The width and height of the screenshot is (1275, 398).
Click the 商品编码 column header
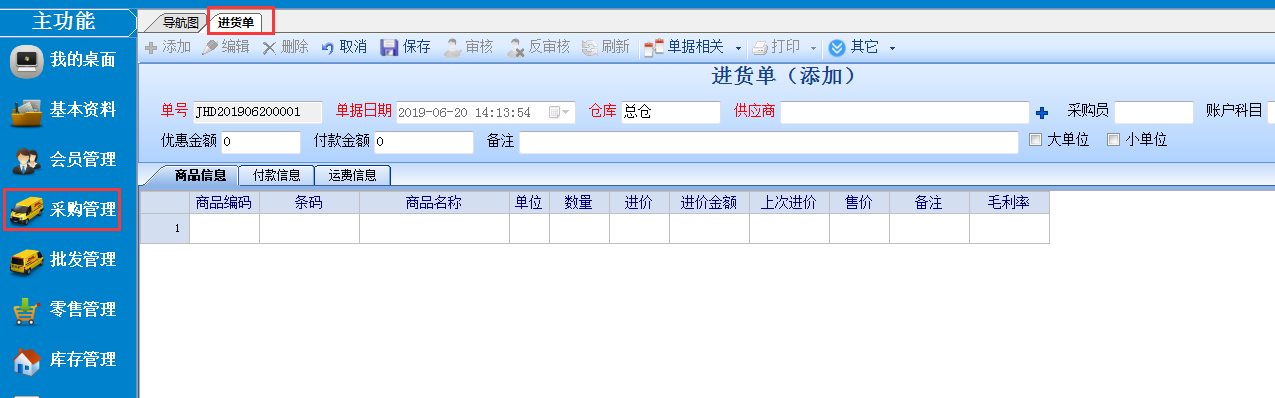coord(224,202)
